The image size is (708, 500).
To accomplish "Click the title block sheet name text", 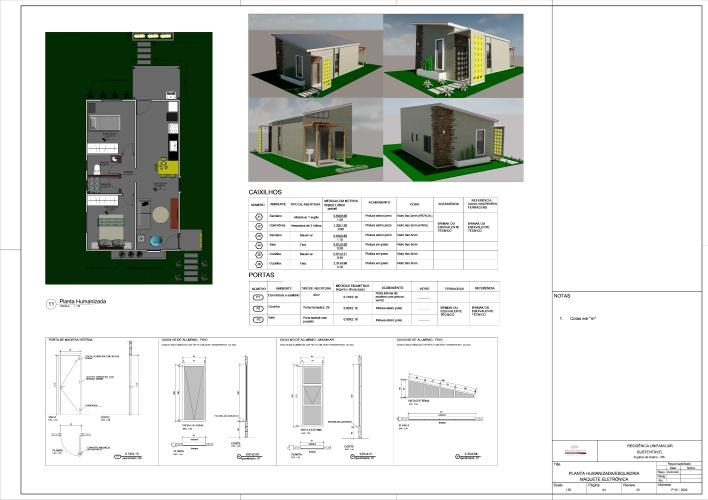I will 604,475.
